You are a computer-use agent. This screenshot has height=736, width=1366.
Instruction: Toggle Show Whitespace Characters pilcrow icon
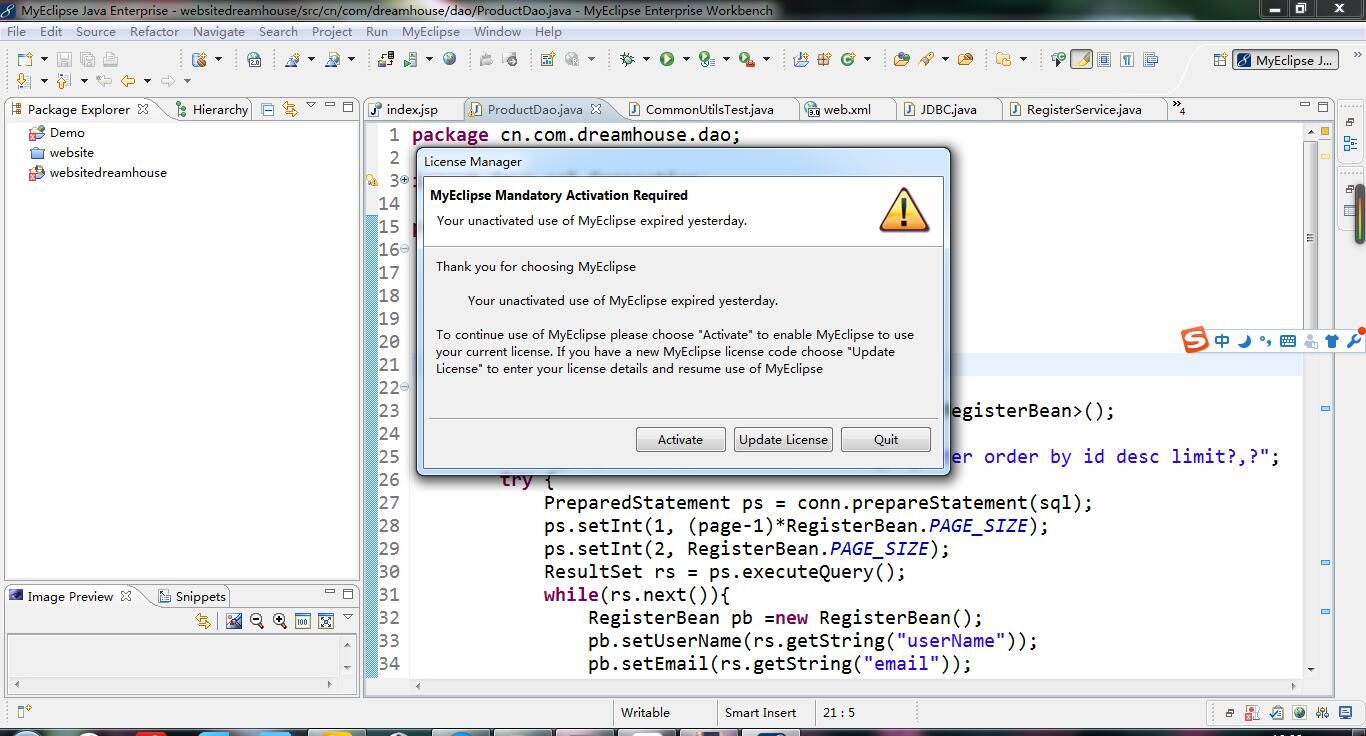click(1127, 60)
